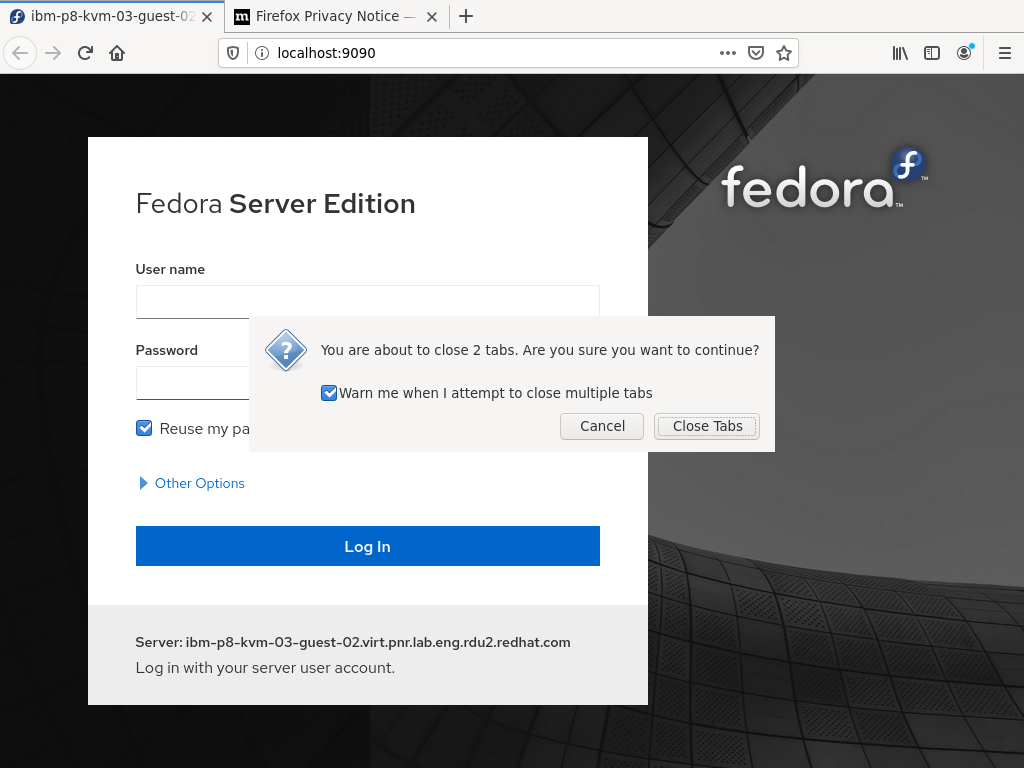Switch to Firefox Privacy Notice tab
The height and width of the screenshot is (768, 1024).
point(336,16)
